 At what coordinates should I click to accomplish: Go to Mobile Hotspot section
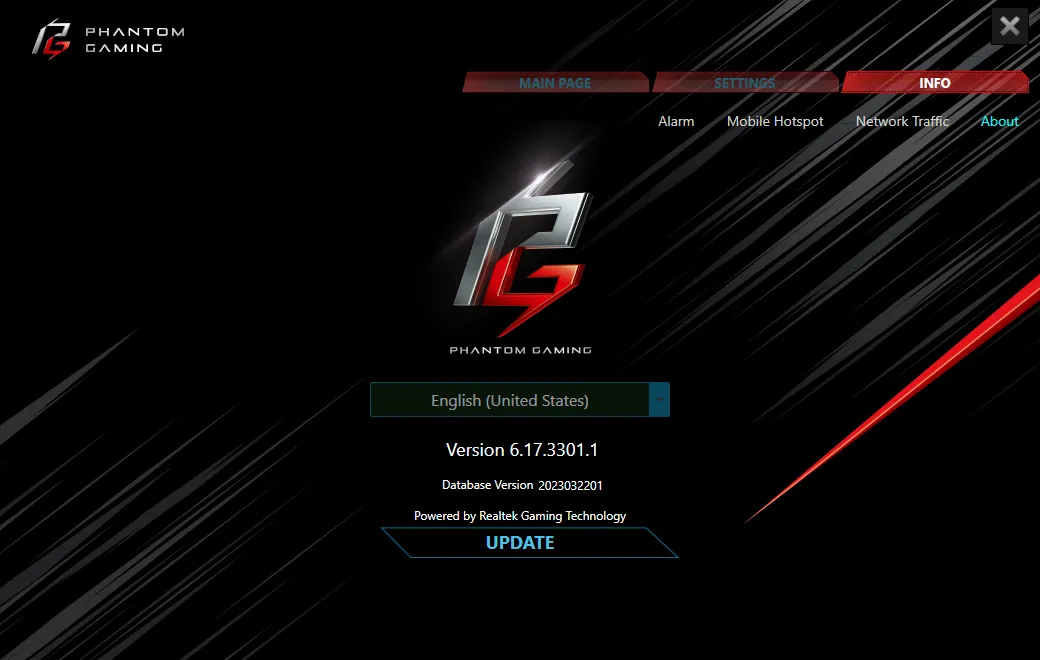coord(775,121)
